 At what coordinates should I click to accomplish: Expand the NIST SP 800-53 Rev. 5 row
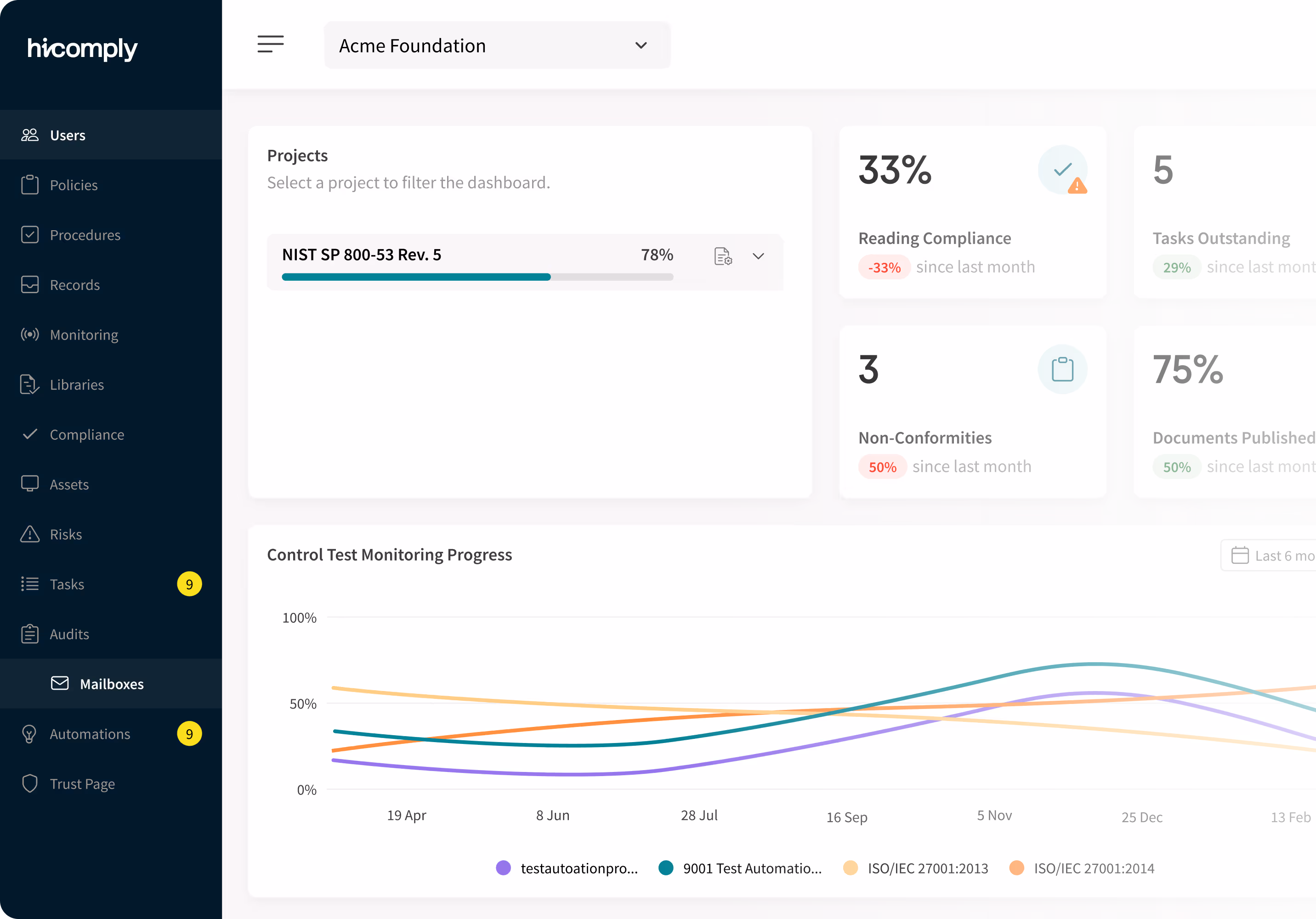click(x=758, y=255)
